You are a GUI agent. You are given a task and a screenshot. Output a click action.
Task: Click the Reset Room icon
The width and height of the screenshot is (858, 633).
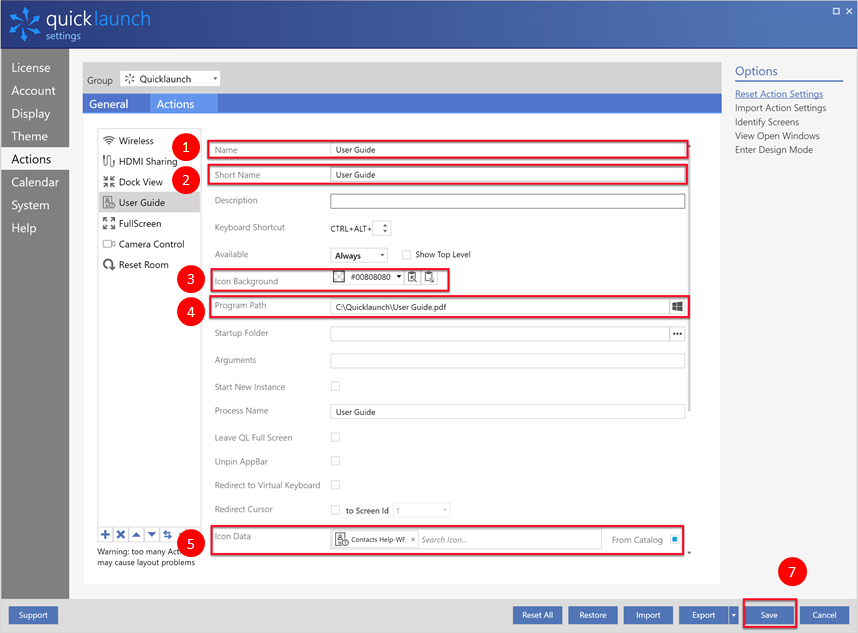(109, 265)
